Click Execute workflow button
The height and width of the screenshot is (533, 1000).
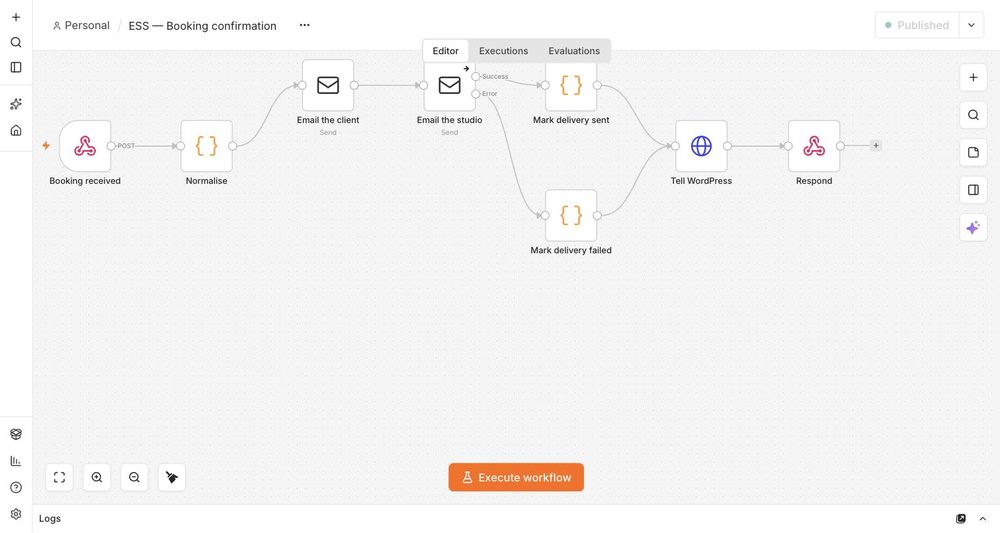click(x=516, y=478)
